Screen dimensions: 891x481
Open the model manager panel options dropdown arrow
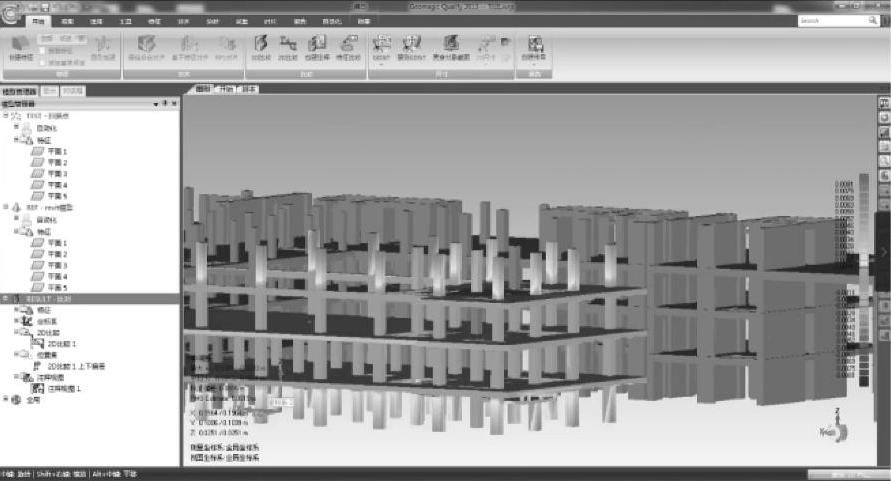click(x=156, y=104)
